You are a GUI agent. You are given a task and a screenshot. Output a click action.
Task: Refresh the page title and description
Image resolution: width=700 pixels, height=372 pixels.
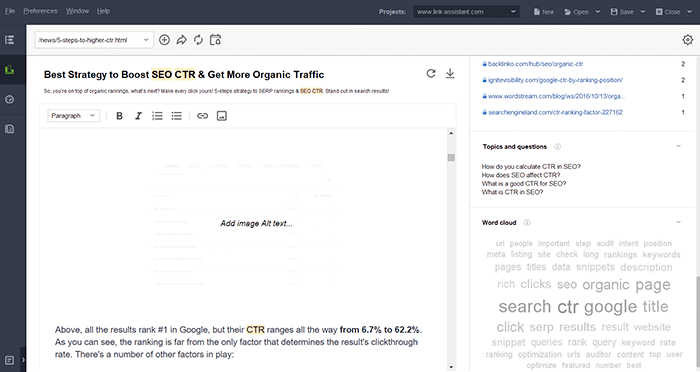[x=431, y=73]
